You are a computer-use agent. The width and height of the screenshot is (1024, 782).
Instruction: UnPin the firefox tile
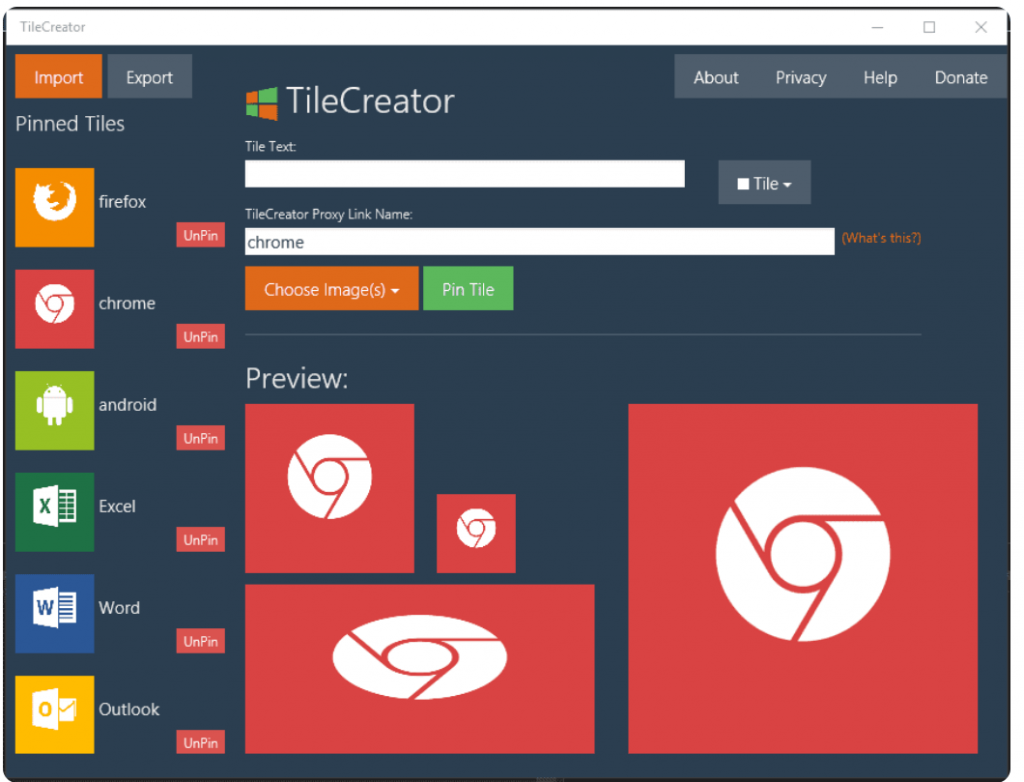point(200,235)
